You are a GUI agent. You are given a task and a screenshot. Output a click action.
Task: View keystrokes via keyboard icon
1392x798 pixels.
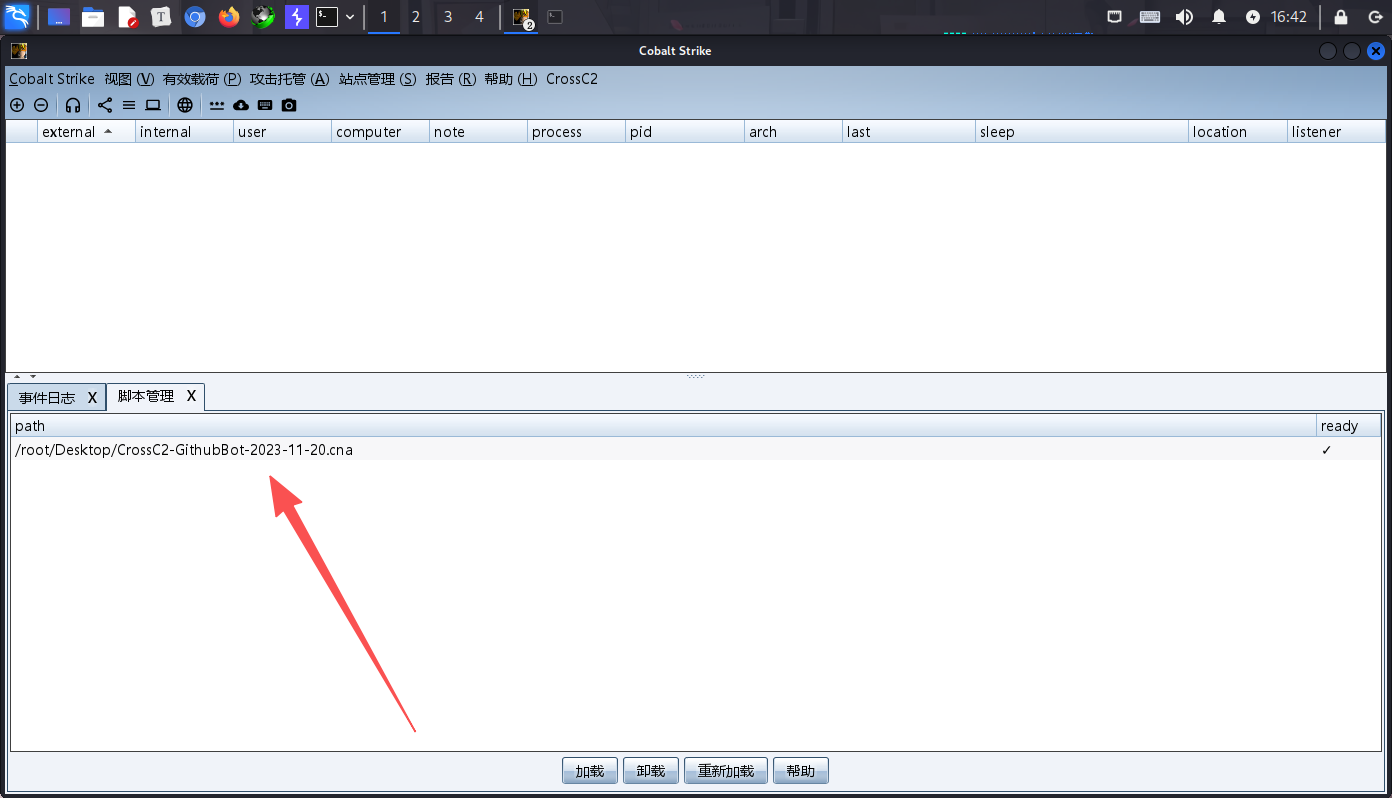265,105
